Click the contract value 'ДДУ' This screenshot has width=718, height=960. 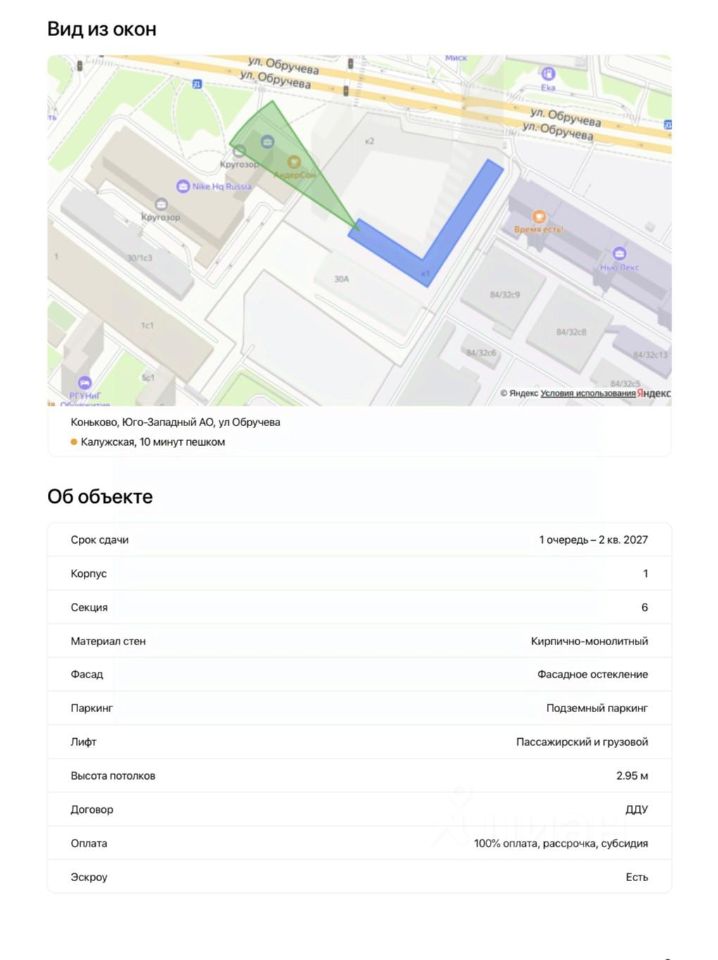[637, 809]
